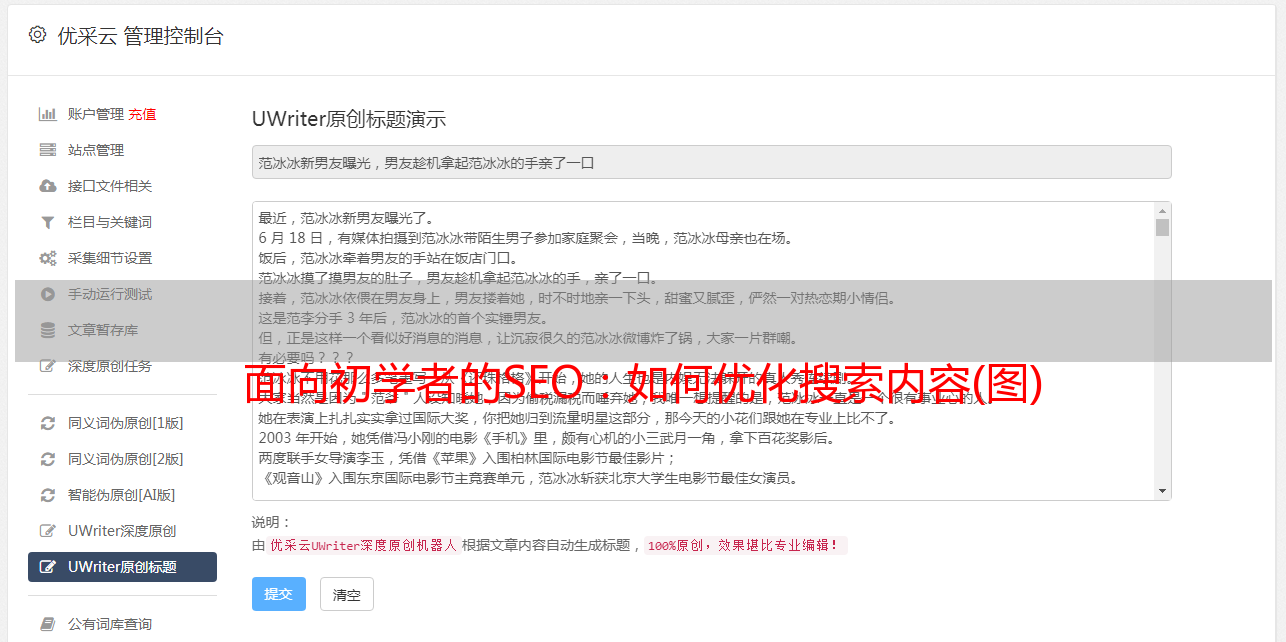
Task: Click the textarea scrollbar down arrow
Action: [1162, 491]
